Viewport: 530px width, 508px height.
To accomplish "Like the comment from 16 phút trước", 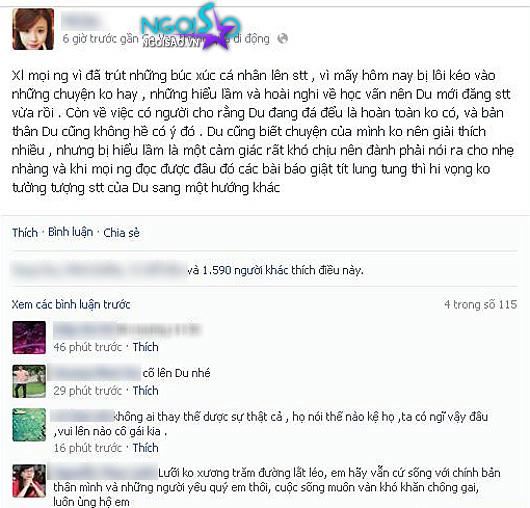I will (145, 447).
